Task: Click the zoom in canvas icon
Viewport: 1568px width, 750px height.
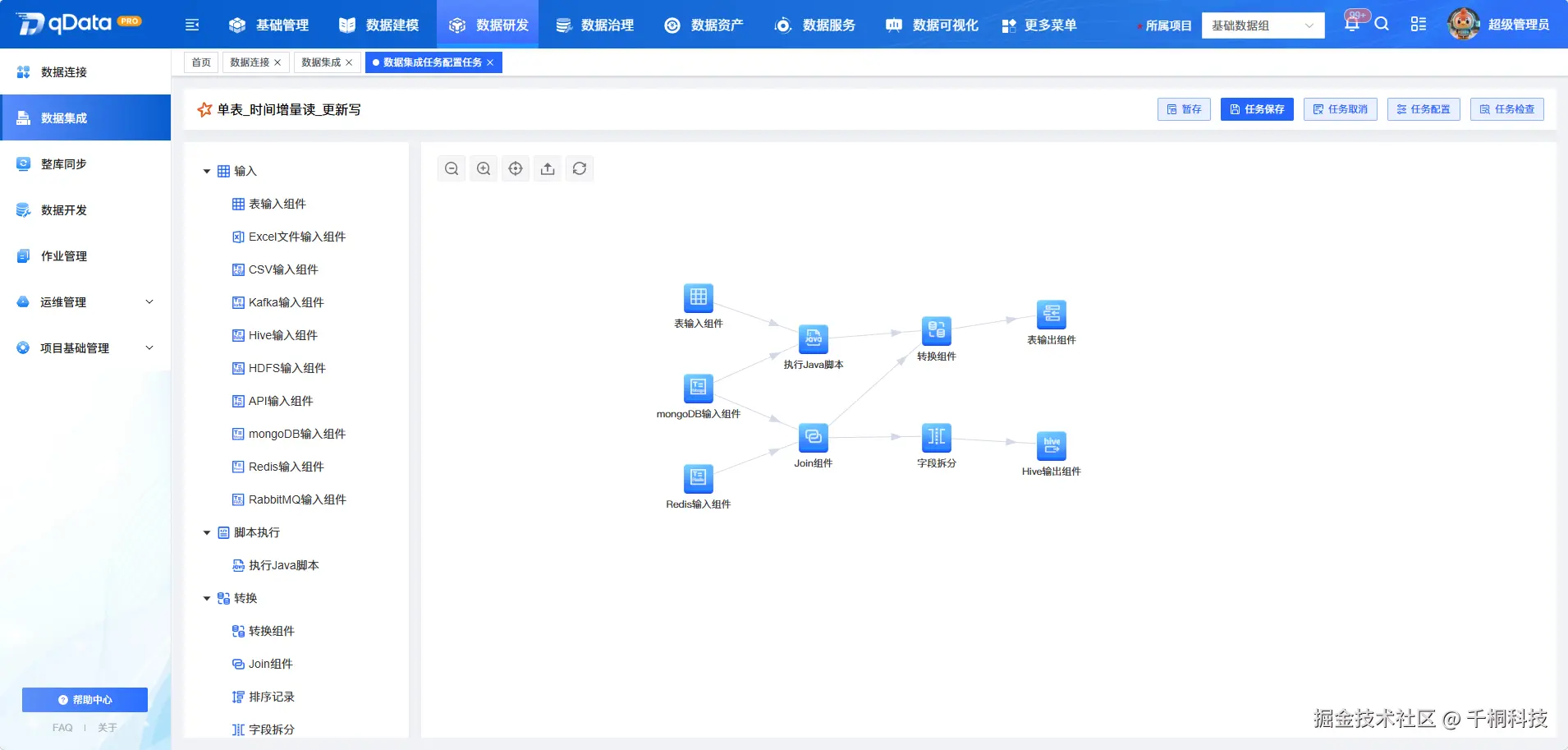Action: tap(484, 168)
